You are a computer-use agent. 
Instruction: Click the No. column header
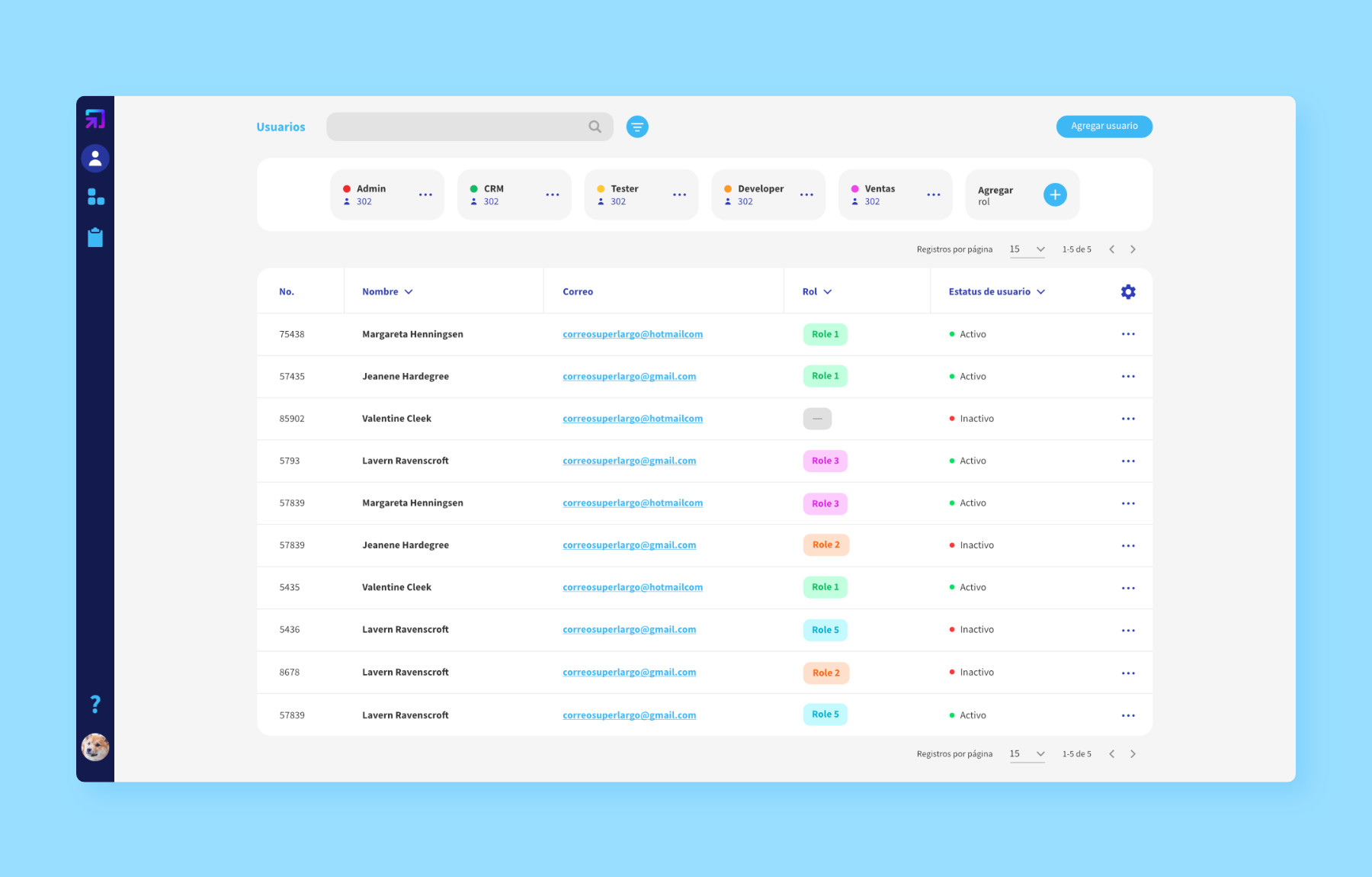coord(287,292)
